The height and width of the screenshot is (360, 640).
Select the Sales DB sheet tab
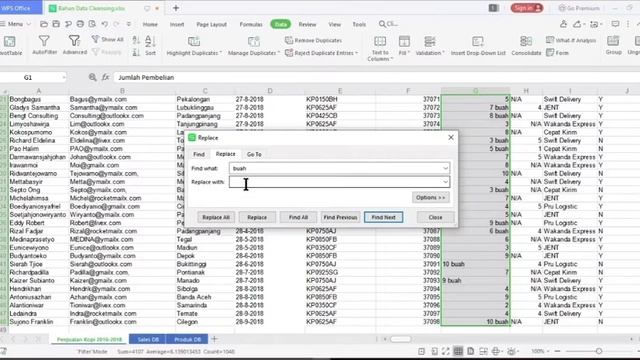148,339
